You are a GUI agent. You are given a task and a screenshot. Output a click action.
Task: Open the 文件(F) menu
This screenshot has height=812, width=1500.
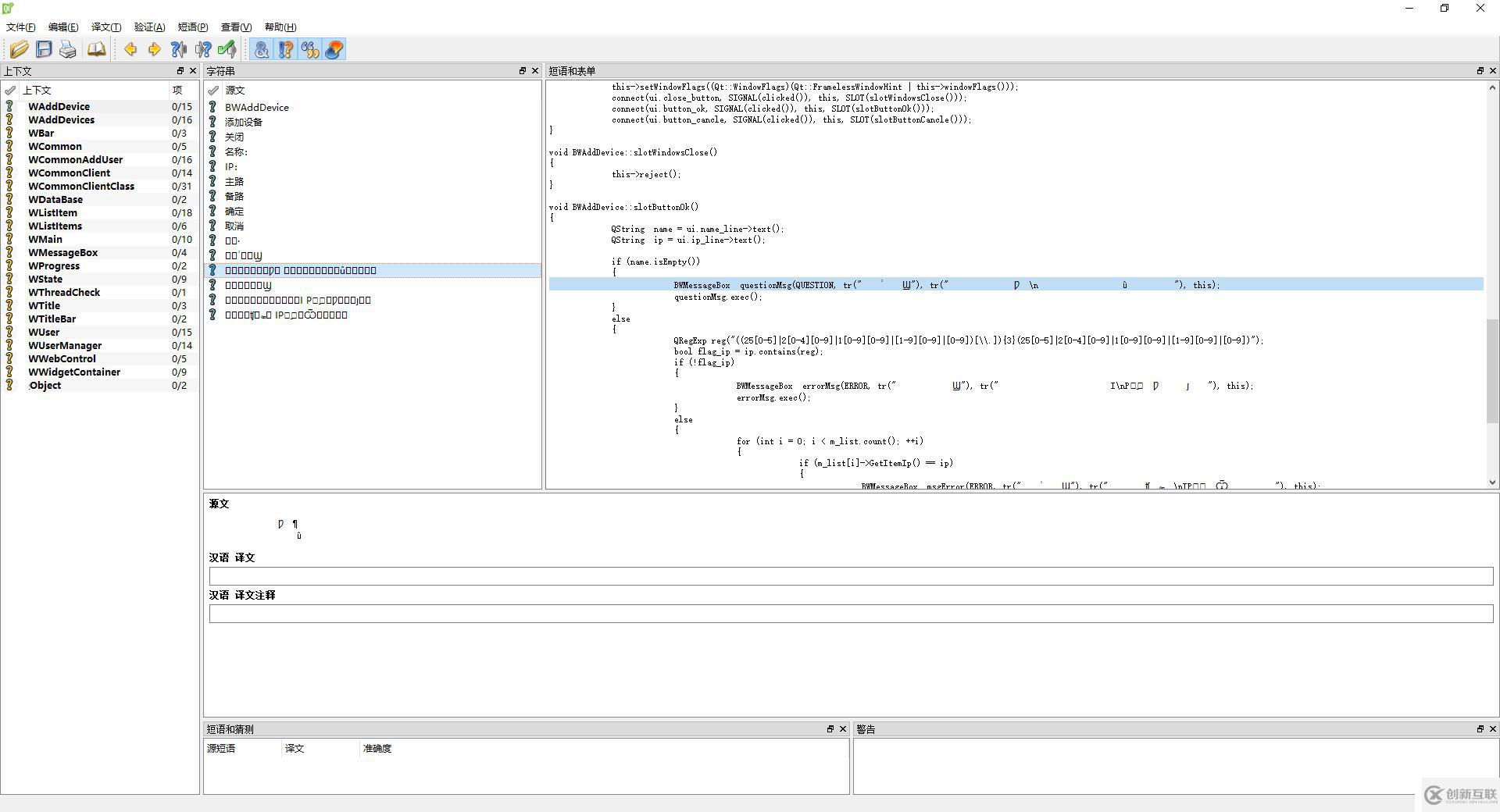21,27
